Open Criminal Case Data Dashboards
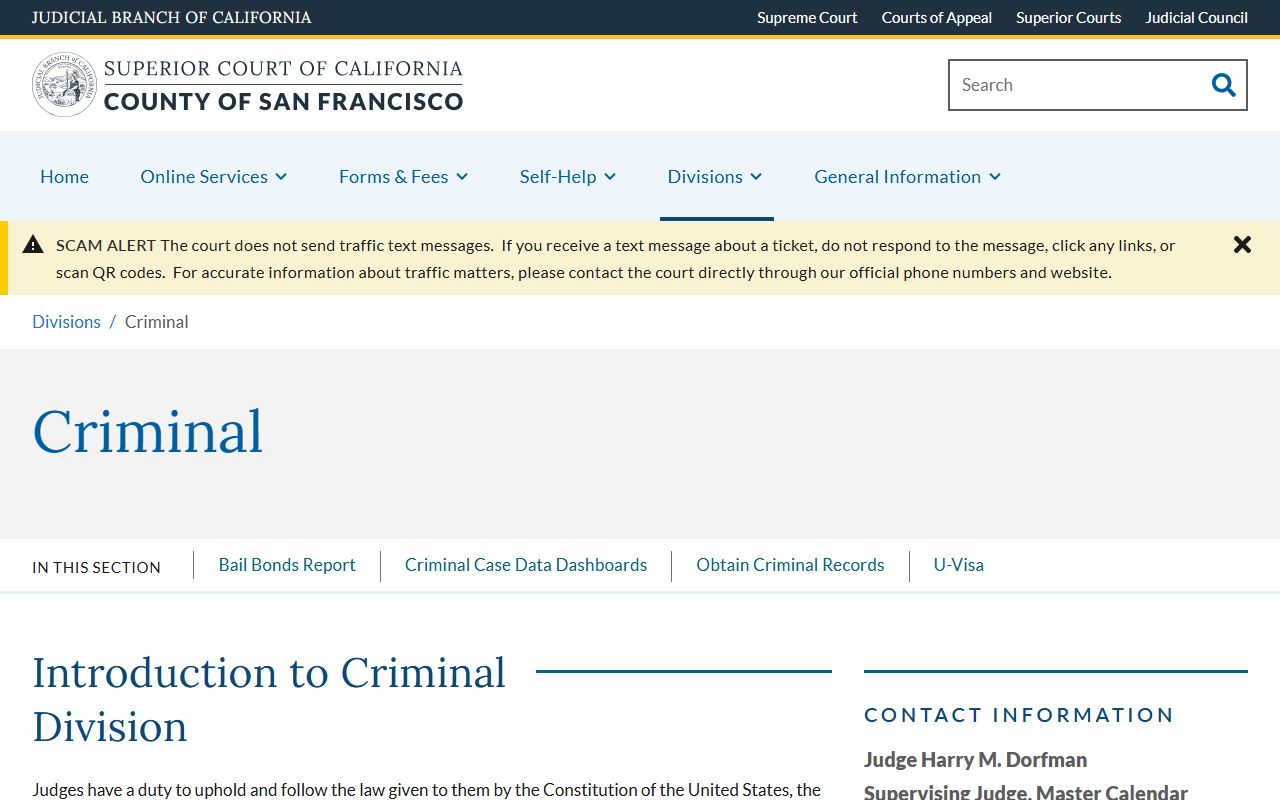1280x800 pixels. tap(526, 565)
